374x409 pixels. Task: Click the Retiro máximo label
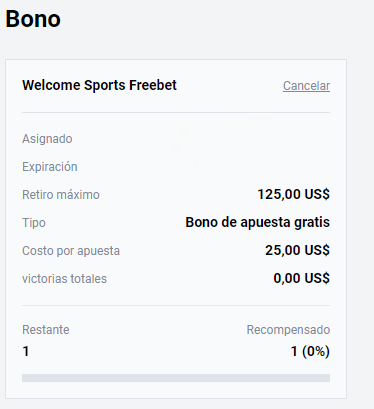[61, 195]
